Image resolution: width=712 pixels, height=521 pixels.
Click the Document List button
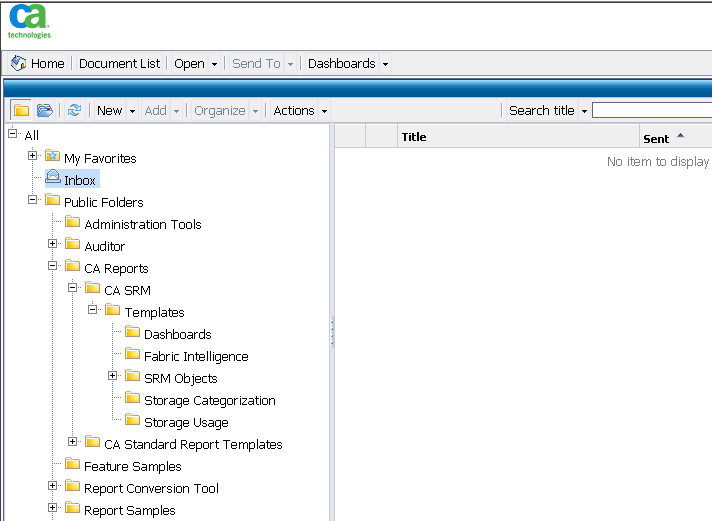119,63
